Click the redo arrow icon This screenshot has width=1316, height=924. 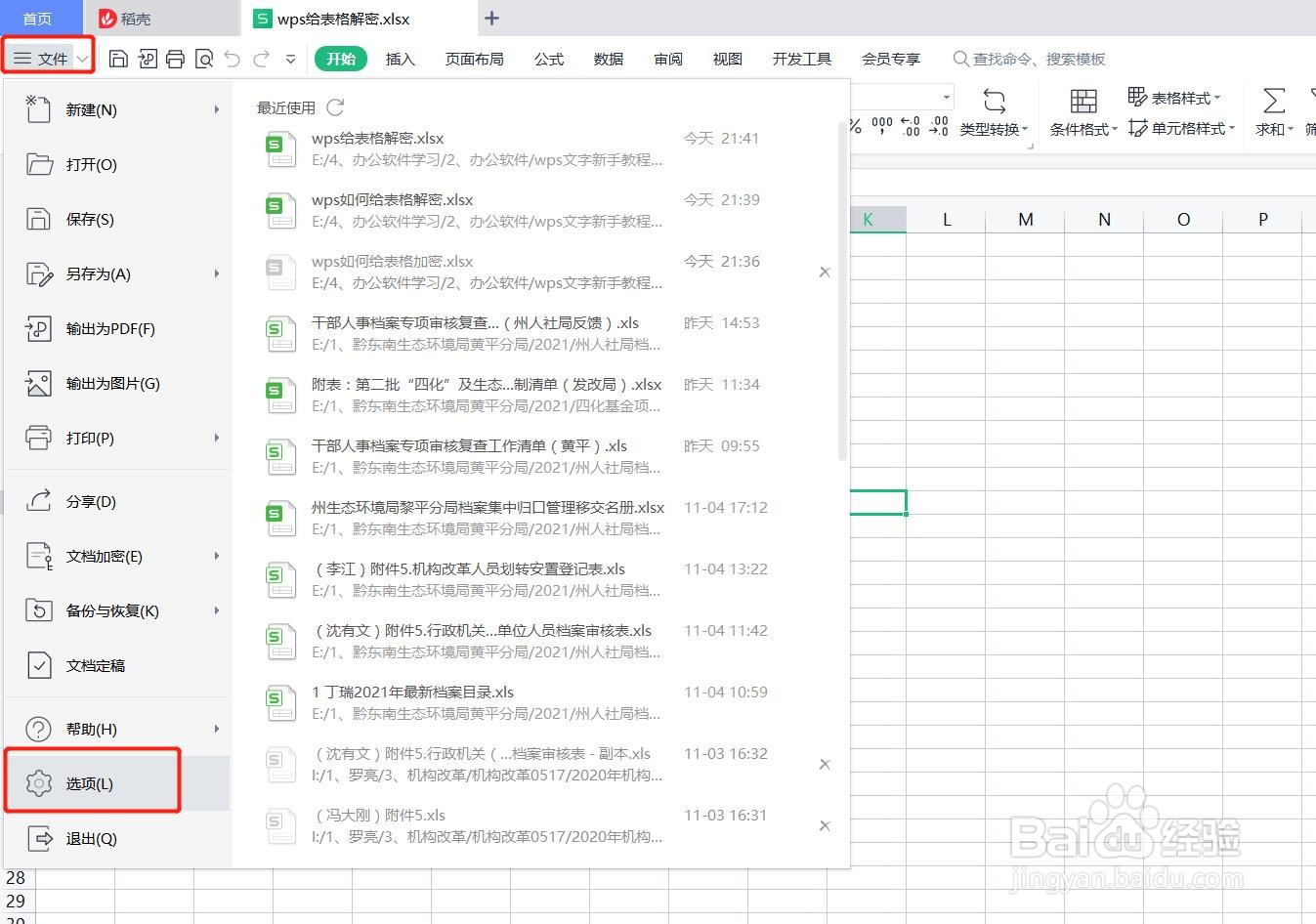click(x=261, y=60)
